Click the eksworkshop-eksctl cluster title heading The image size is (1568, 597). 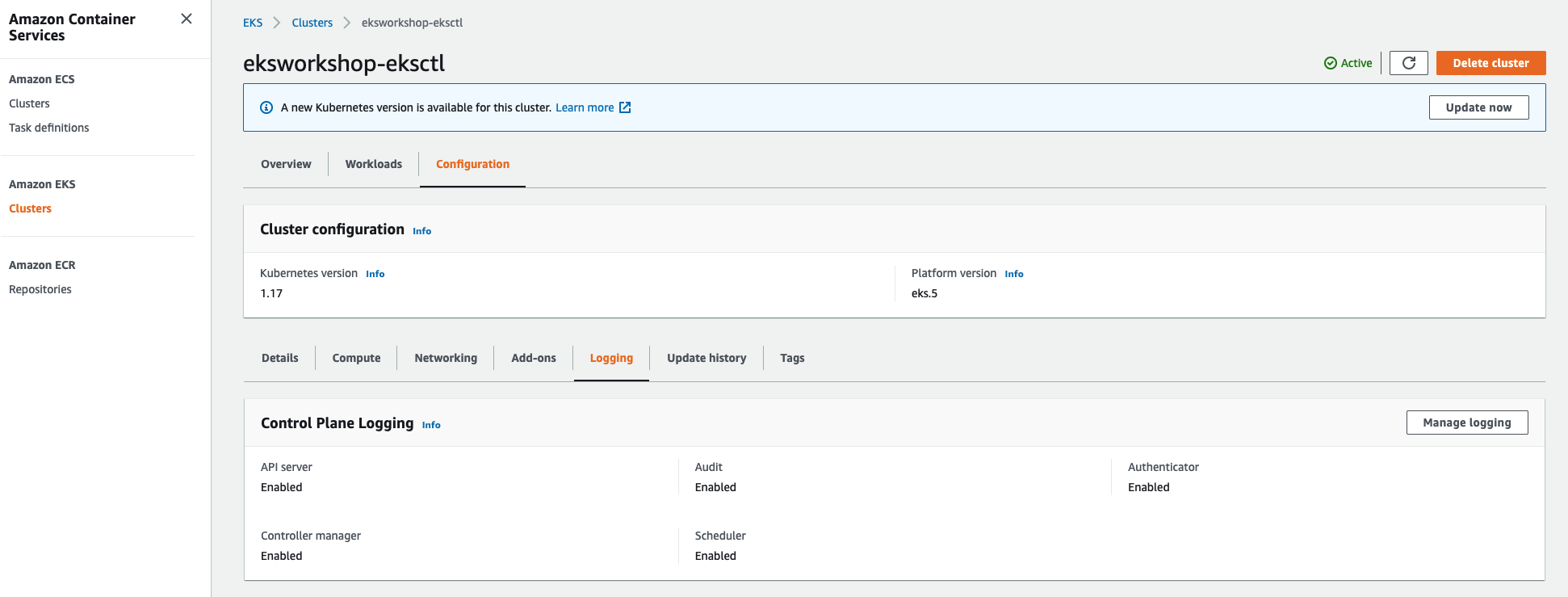(344, 63)
